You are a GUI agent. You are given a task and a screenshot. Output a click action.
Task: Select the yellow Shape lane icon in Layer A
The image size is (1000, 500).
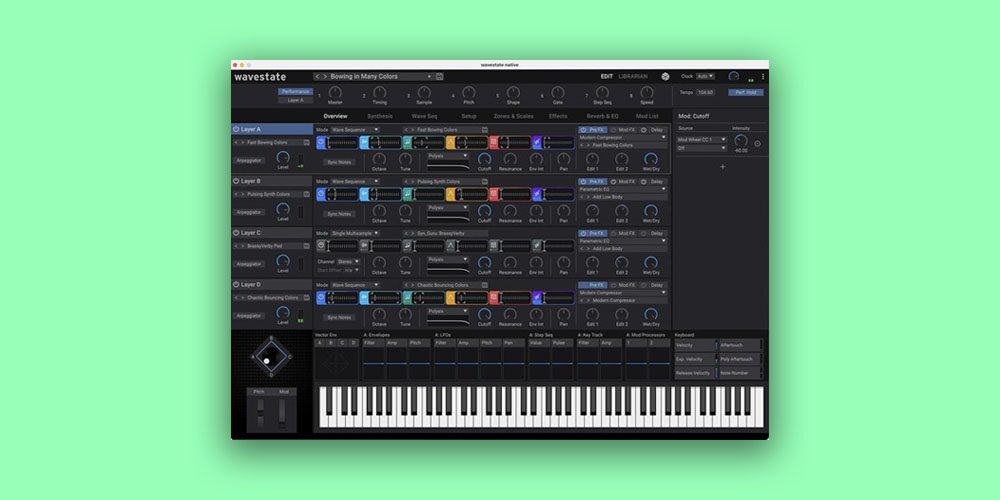[x=450, y=142]
